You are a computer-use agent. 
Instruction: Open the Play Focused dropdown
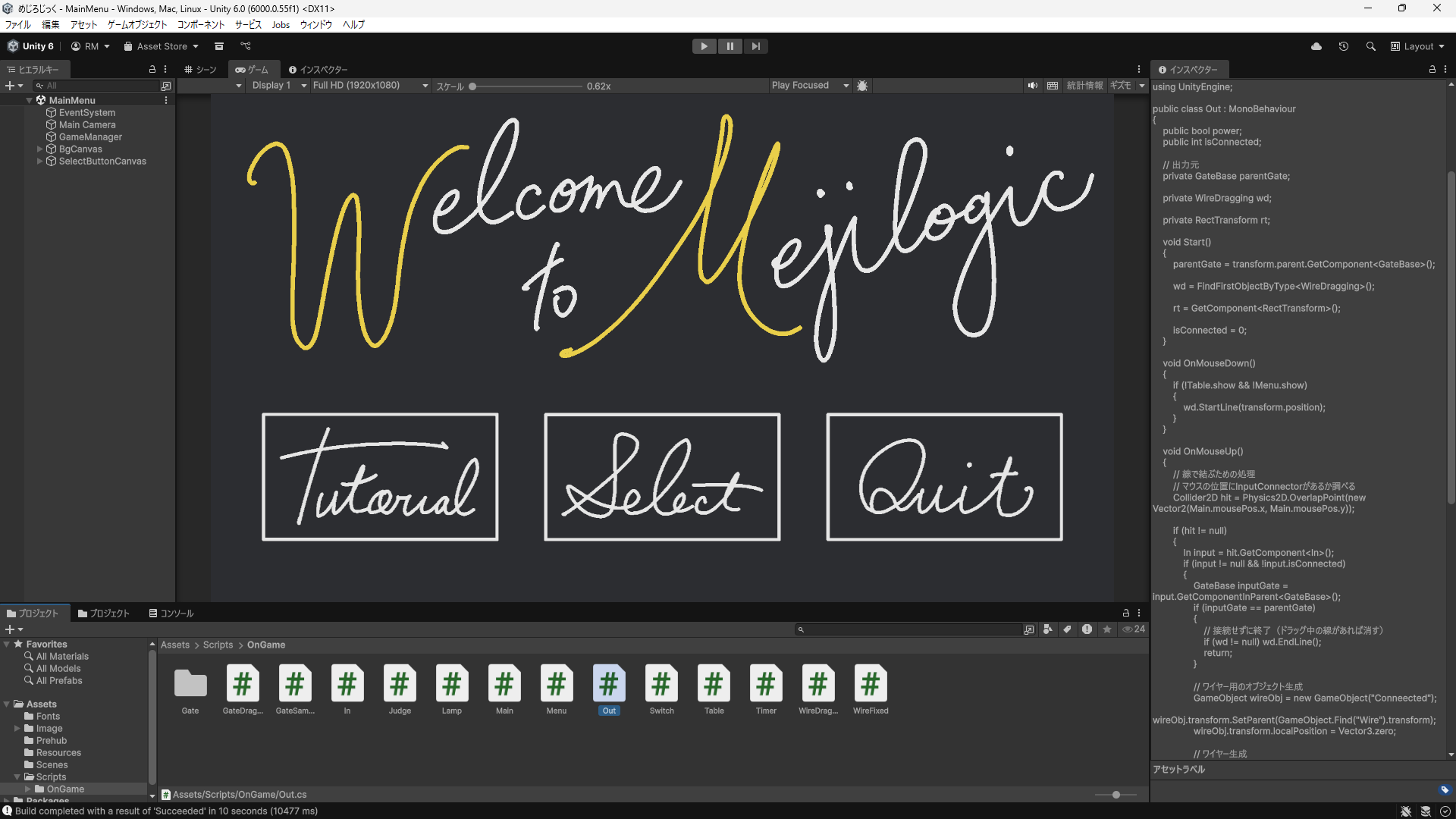(809, 86)
